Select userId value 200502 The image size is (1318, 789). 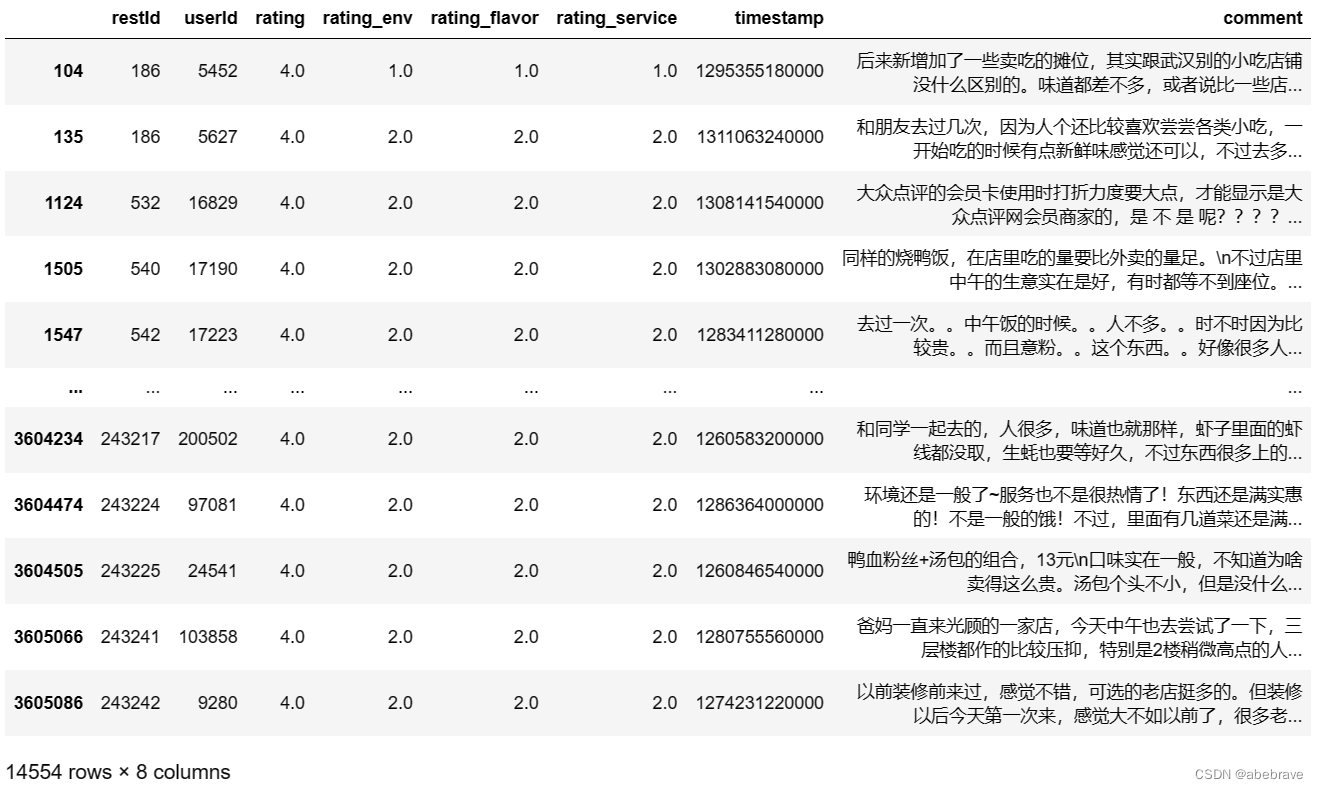click(x=209, y=439)
